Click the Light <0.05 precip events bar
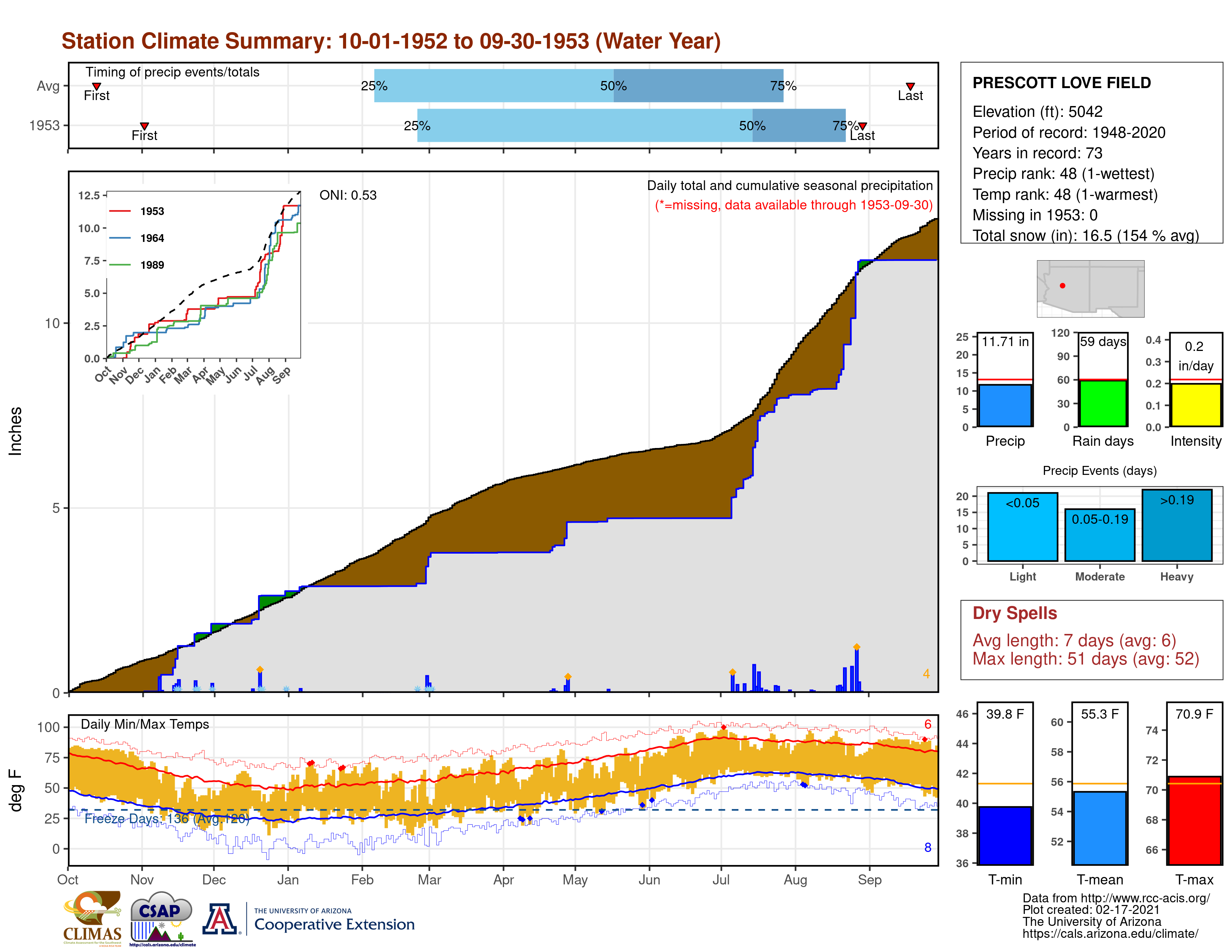The image size is (1232, 952). (1022, 526)
